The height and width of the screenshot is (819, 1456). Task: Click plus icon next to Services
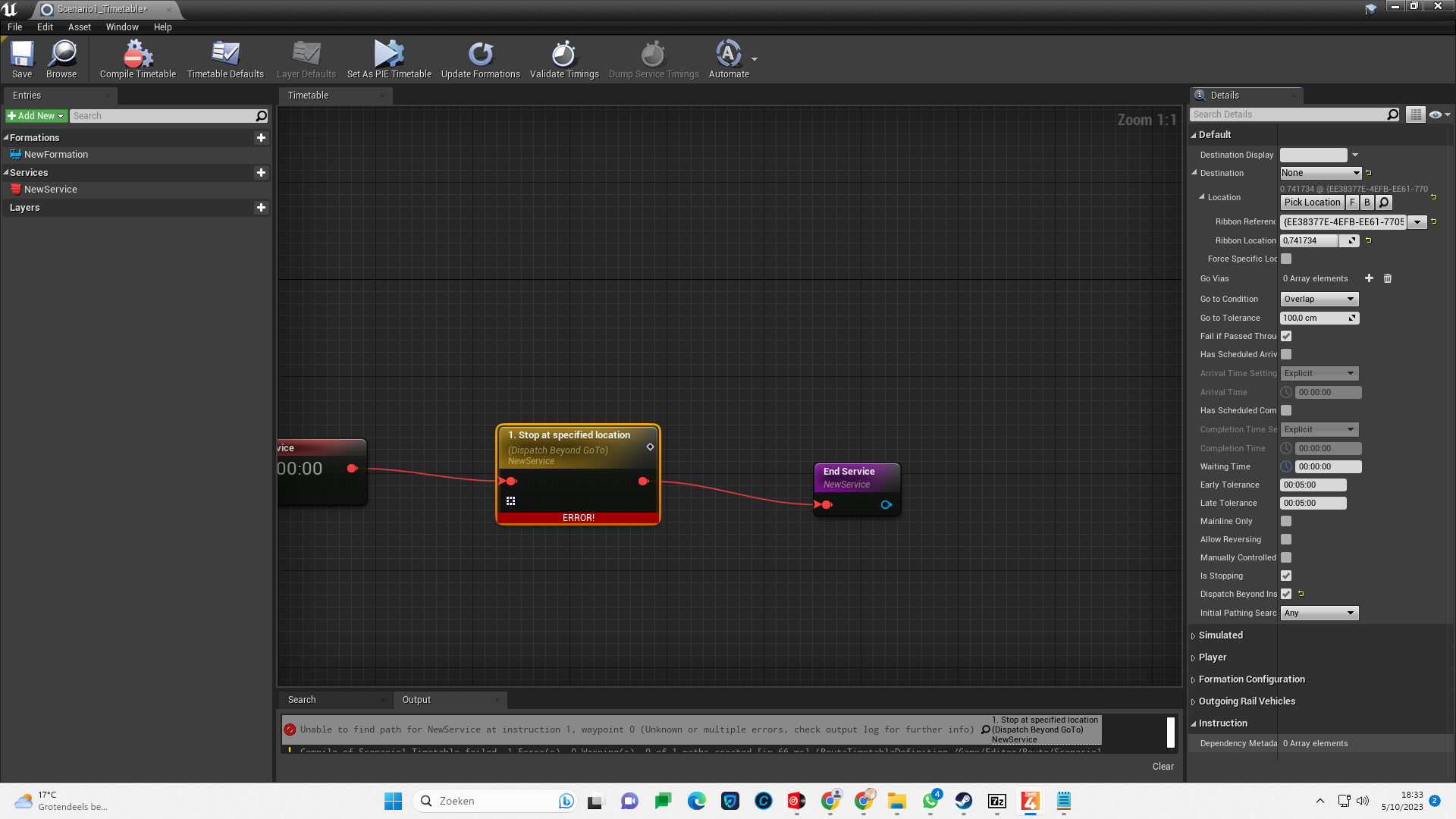(x=261, y=173)
